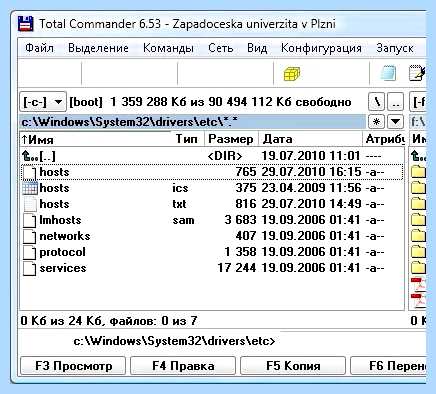Open the [-c-] drive dropdown
Screen dimensions: 436x394
click(x=43, y=101)
